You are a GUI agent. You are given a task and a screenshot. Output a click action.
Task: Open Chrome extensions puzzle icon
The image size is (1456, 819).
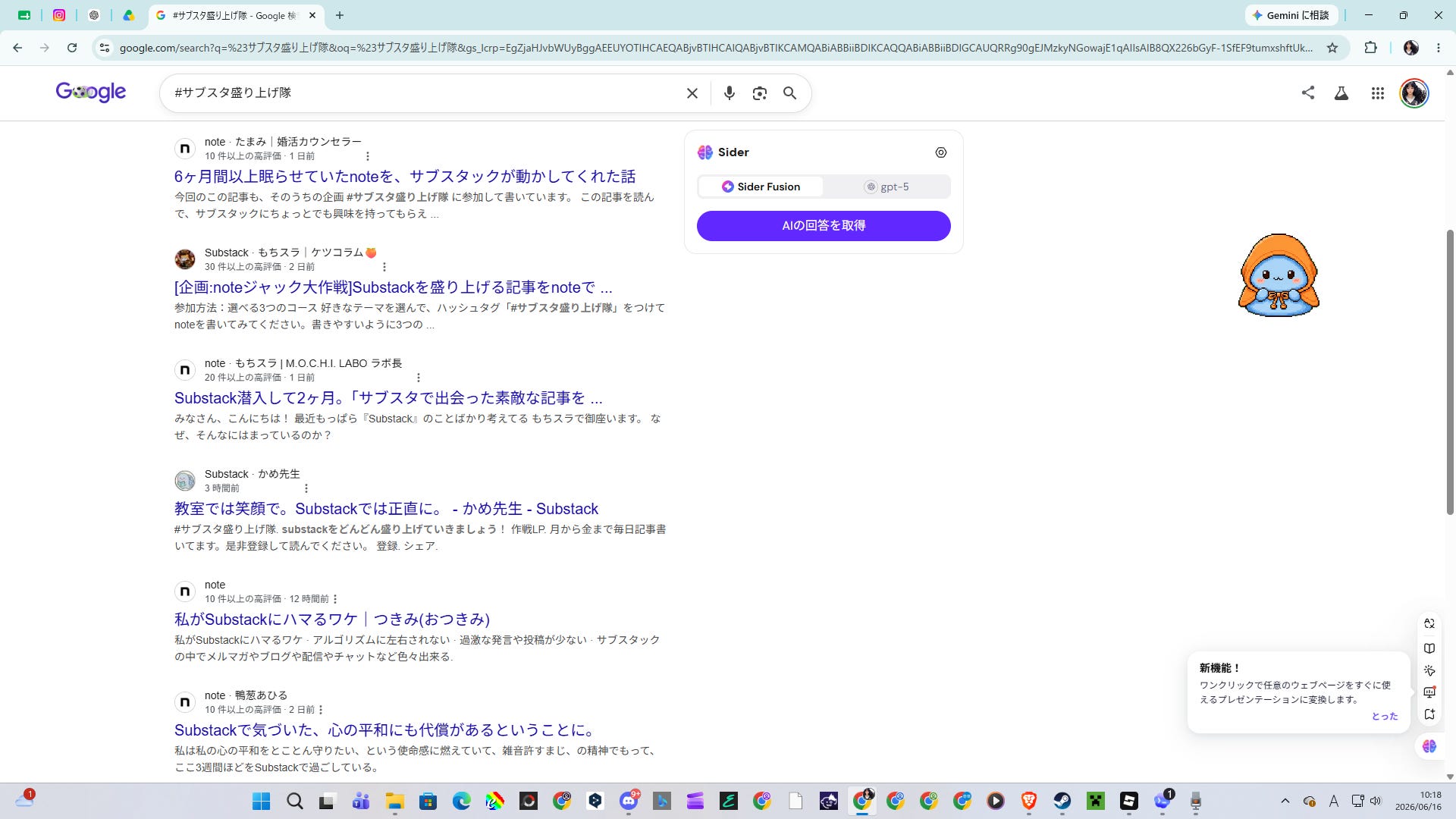click(x=1370, y=48)
